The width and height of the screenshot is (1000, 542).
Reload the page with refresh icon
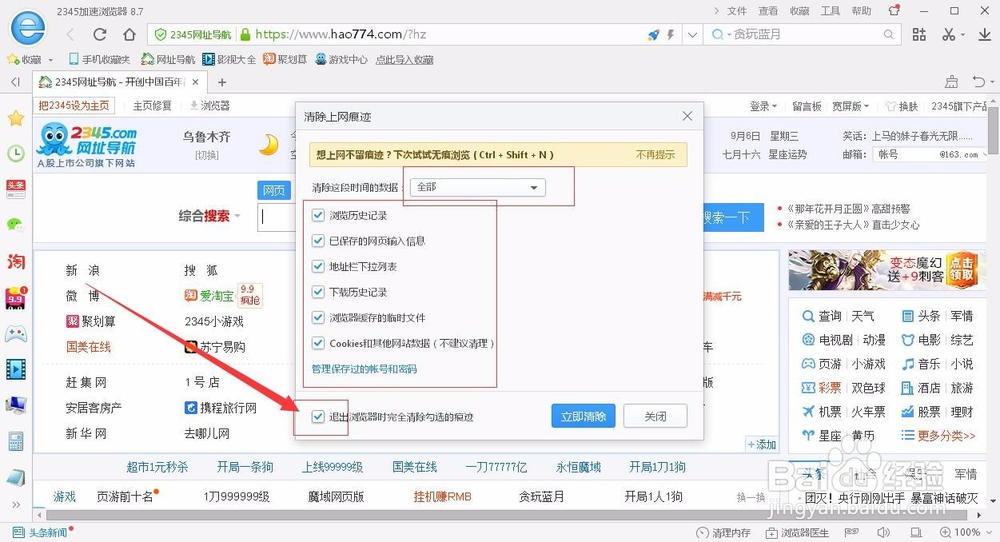[x=99, y=34]
